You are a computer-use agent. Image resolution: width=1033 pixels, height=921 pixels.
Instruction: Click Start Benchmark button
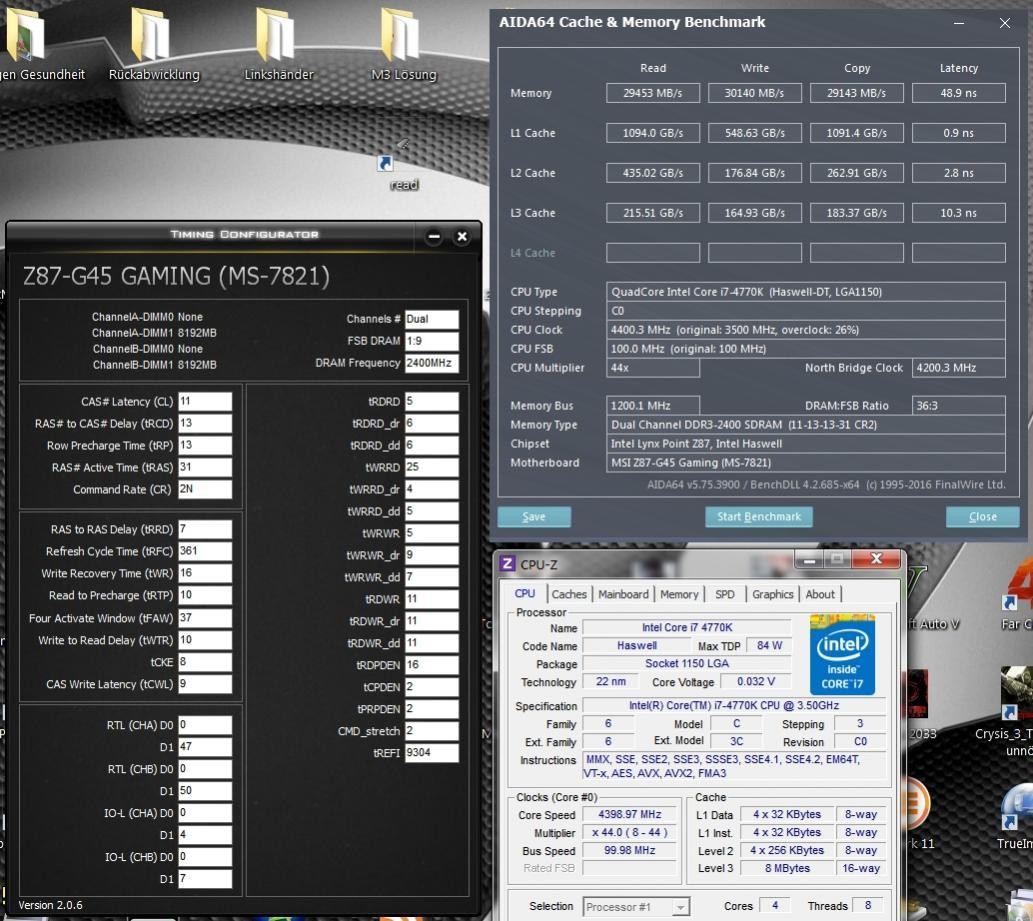click(759, 516)
